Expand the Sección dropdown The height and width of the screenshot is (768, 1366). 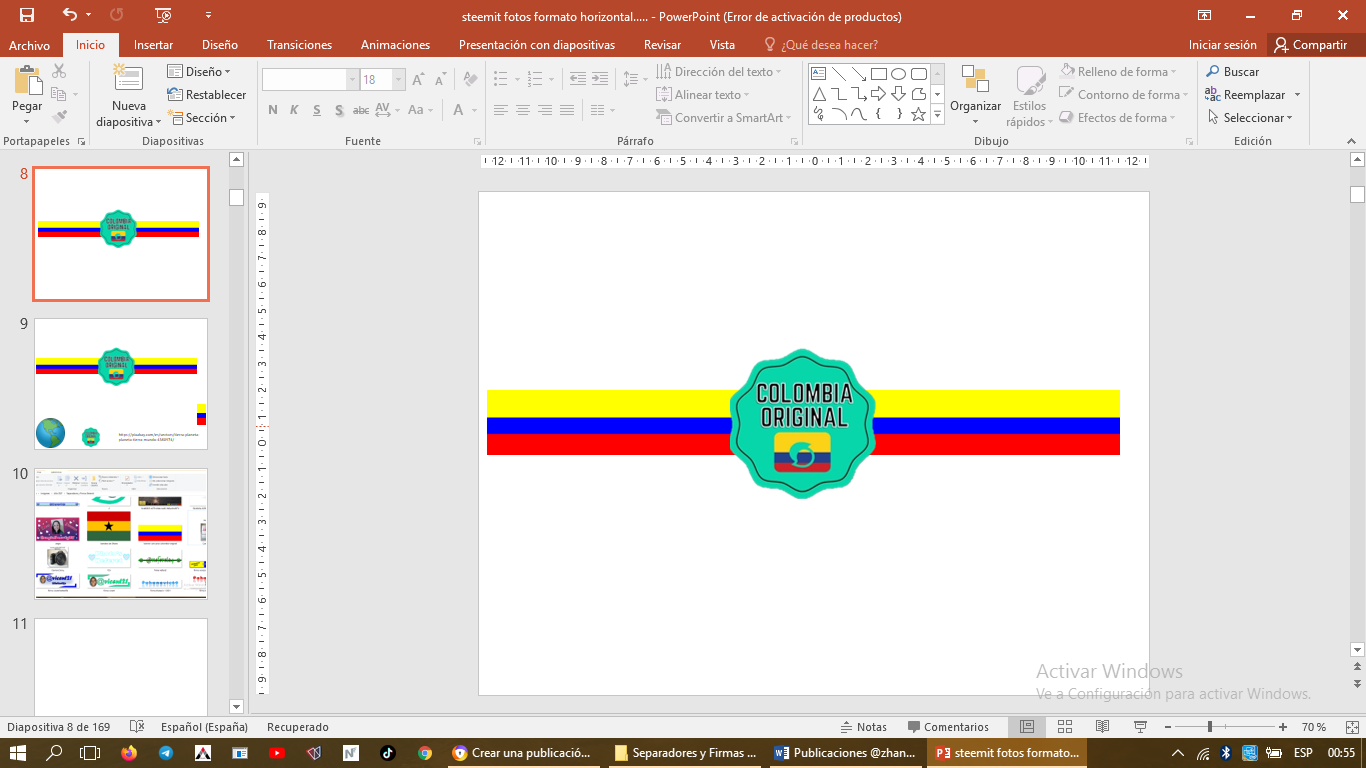click(202, 118)
